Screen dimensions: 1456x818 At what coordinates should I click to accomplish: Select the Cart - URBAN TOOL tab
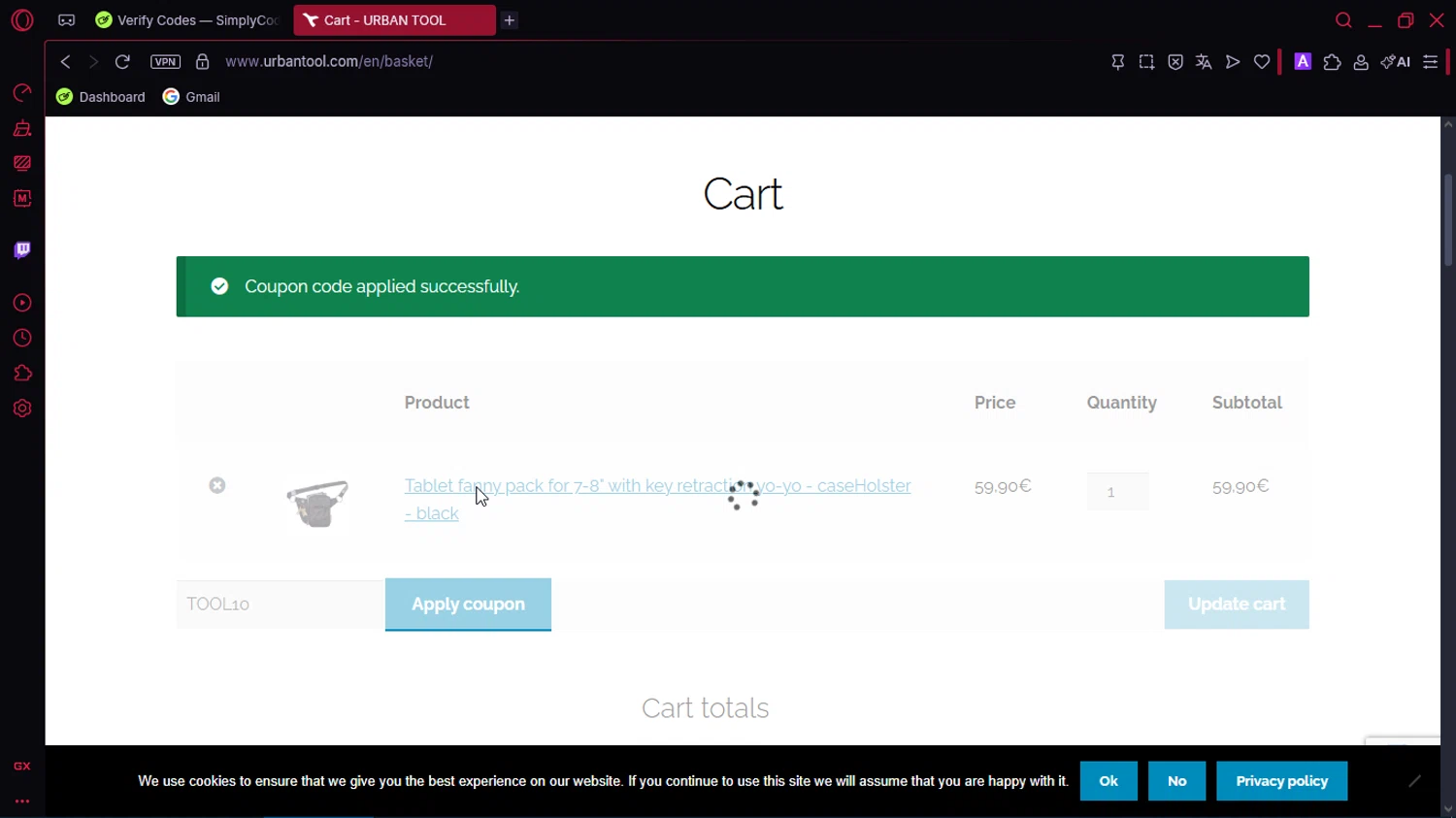(x=394, y=20)
